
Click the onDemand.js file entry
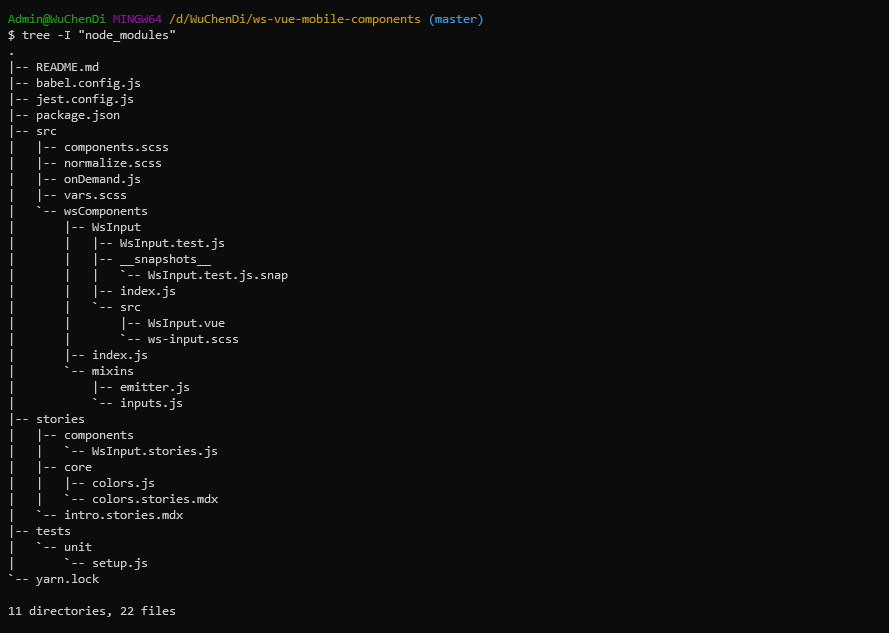pos(102,179)
